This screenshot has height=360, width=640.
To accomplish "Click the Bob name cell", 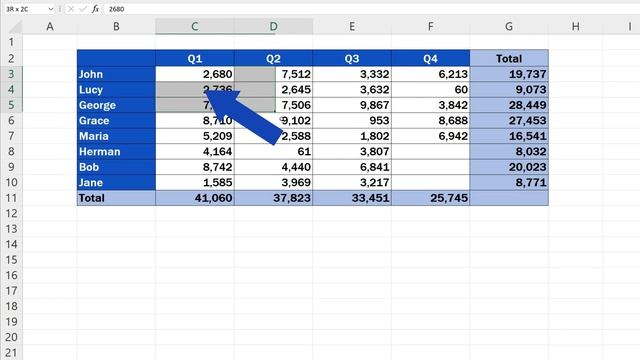I will click(116, 167).
